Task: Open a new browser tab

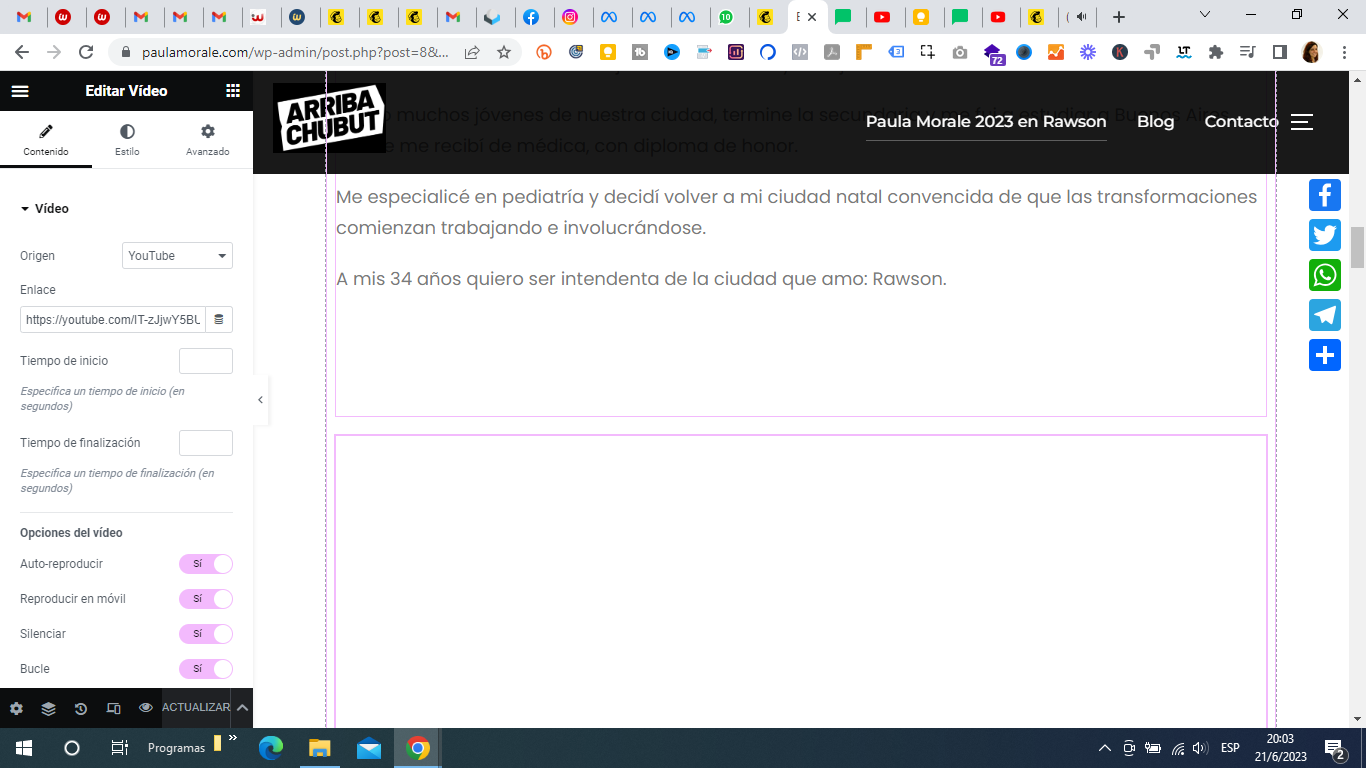Action: 1119,17
